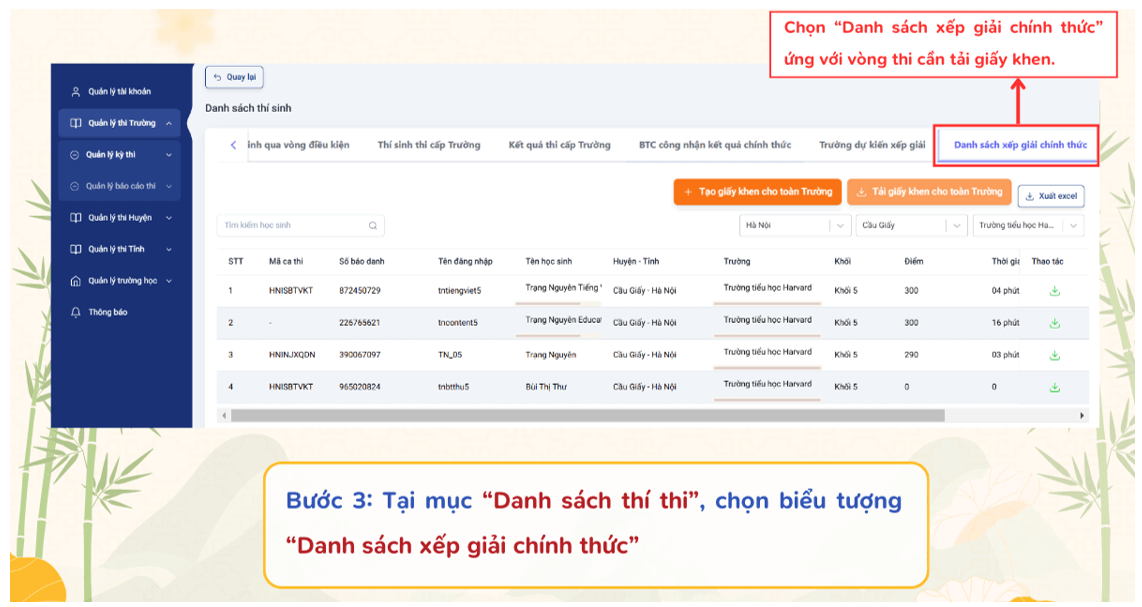The image size is (1142, 607).
Task: Open the Thông báo notification bell
Action: pyautogui.click(x=76, y=311)
